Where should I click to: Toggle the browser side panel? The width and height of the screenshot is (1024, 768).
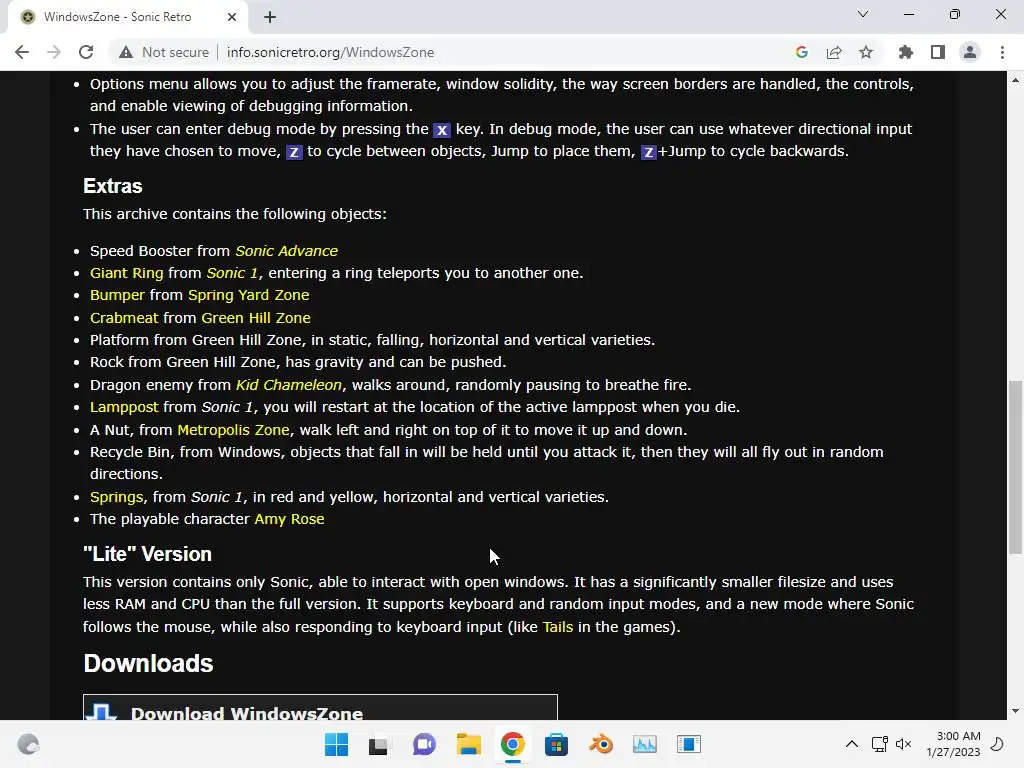pyautogui.click(x=938, y=52)
